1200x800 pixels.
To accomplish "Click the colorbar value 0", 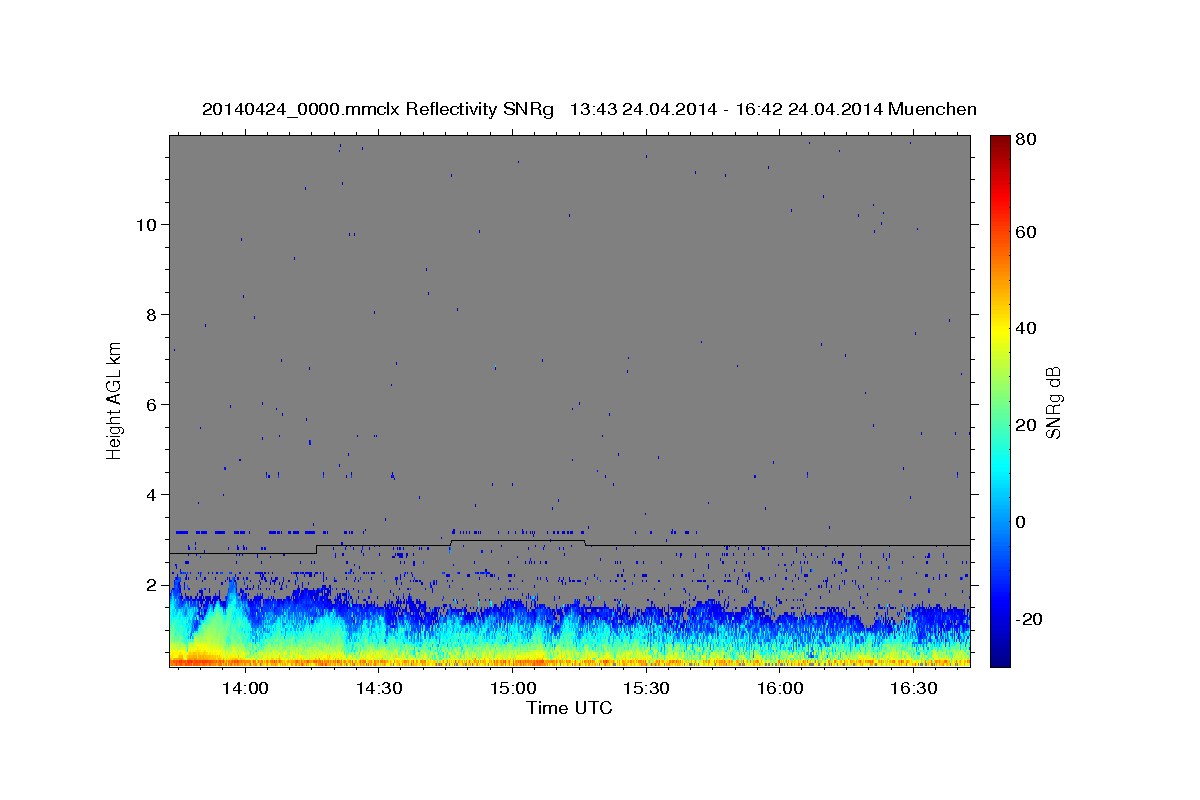I will pos(1022,522).
